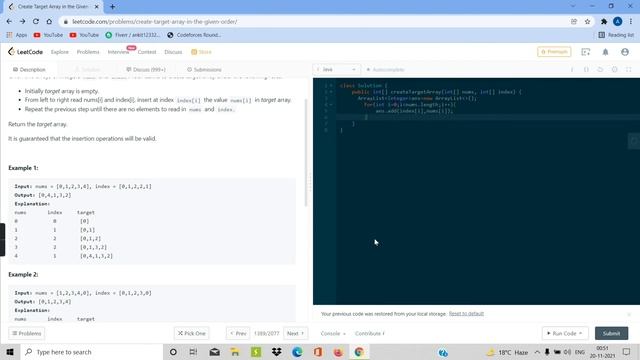Image resolution: width=640 pixels, height=360 pixels.
Task: Open a new browser tab
Action: tap(112, 7)
